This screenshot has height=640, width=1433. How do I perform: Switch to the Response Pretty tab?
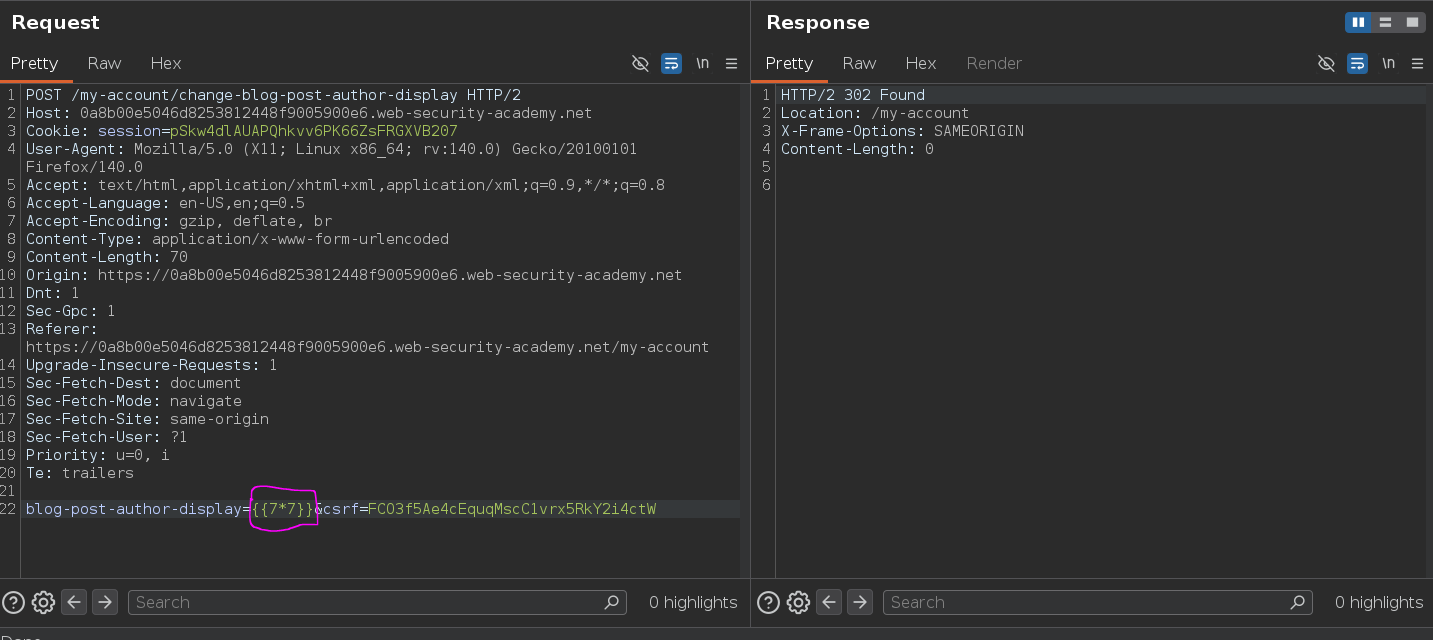coord(789,63)
